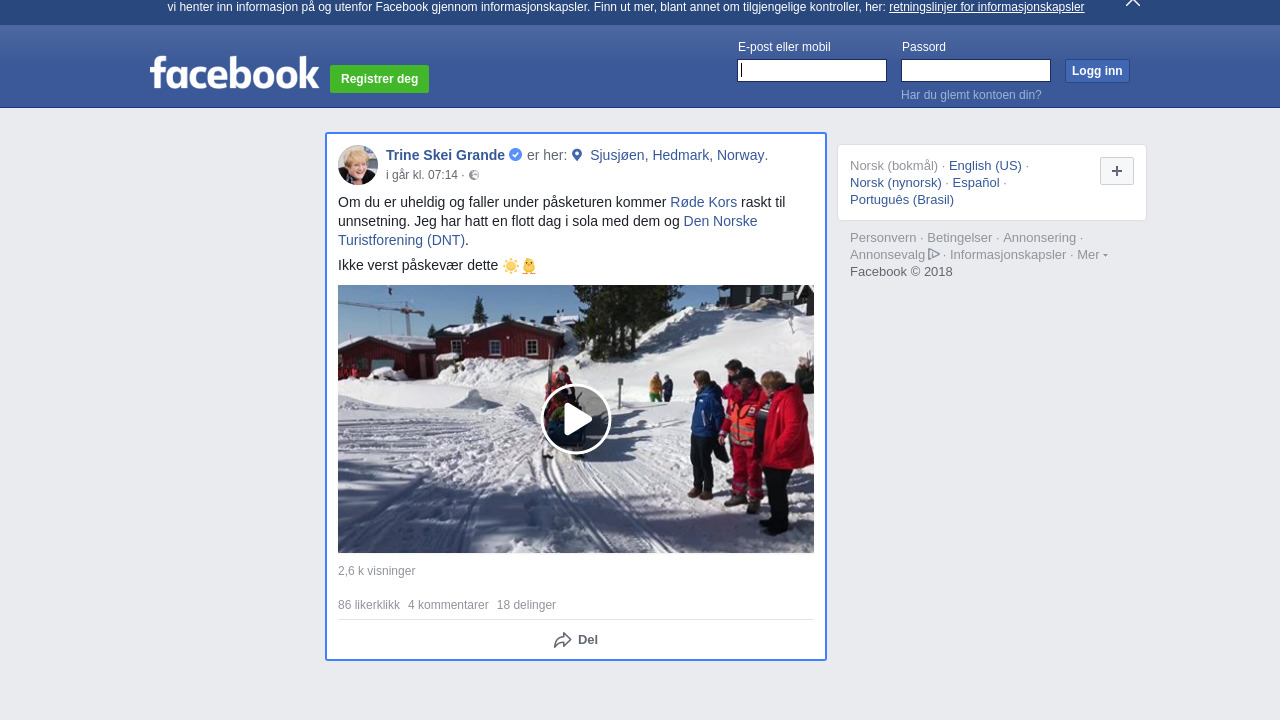Open Trine Skei Grande's profile picture
Viewport: 1280px width, 720px height.
pyautogui.click(x=358, y=165)
